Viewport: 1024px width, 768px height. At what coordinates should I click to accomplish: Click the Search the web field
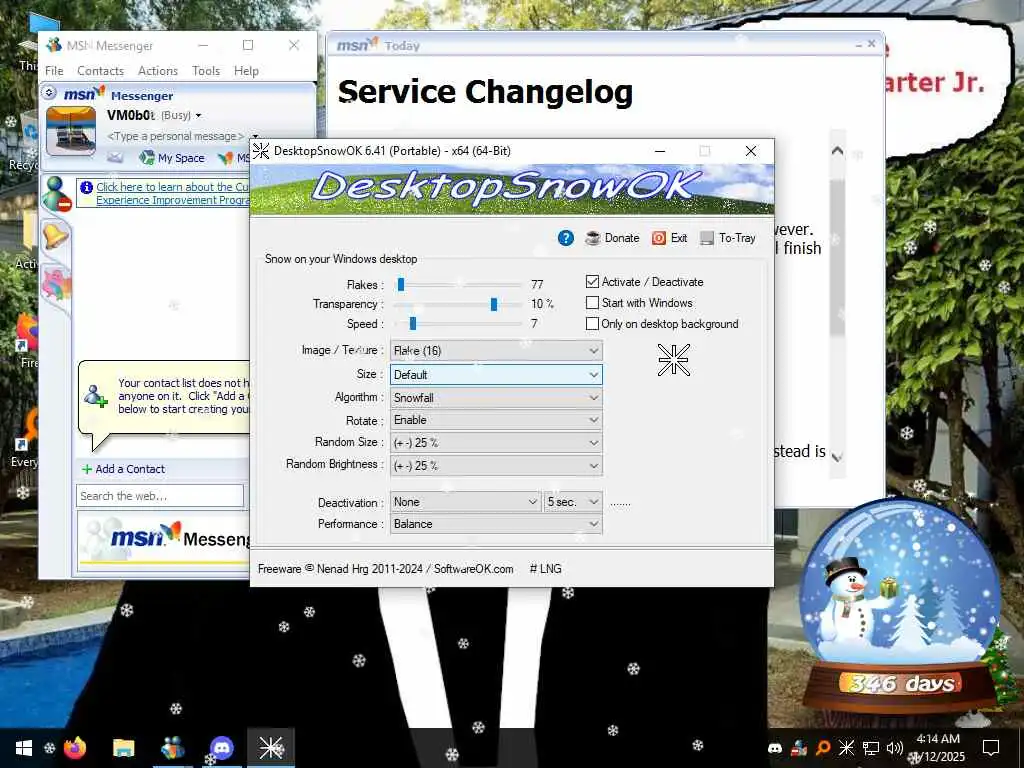[160, 496]
